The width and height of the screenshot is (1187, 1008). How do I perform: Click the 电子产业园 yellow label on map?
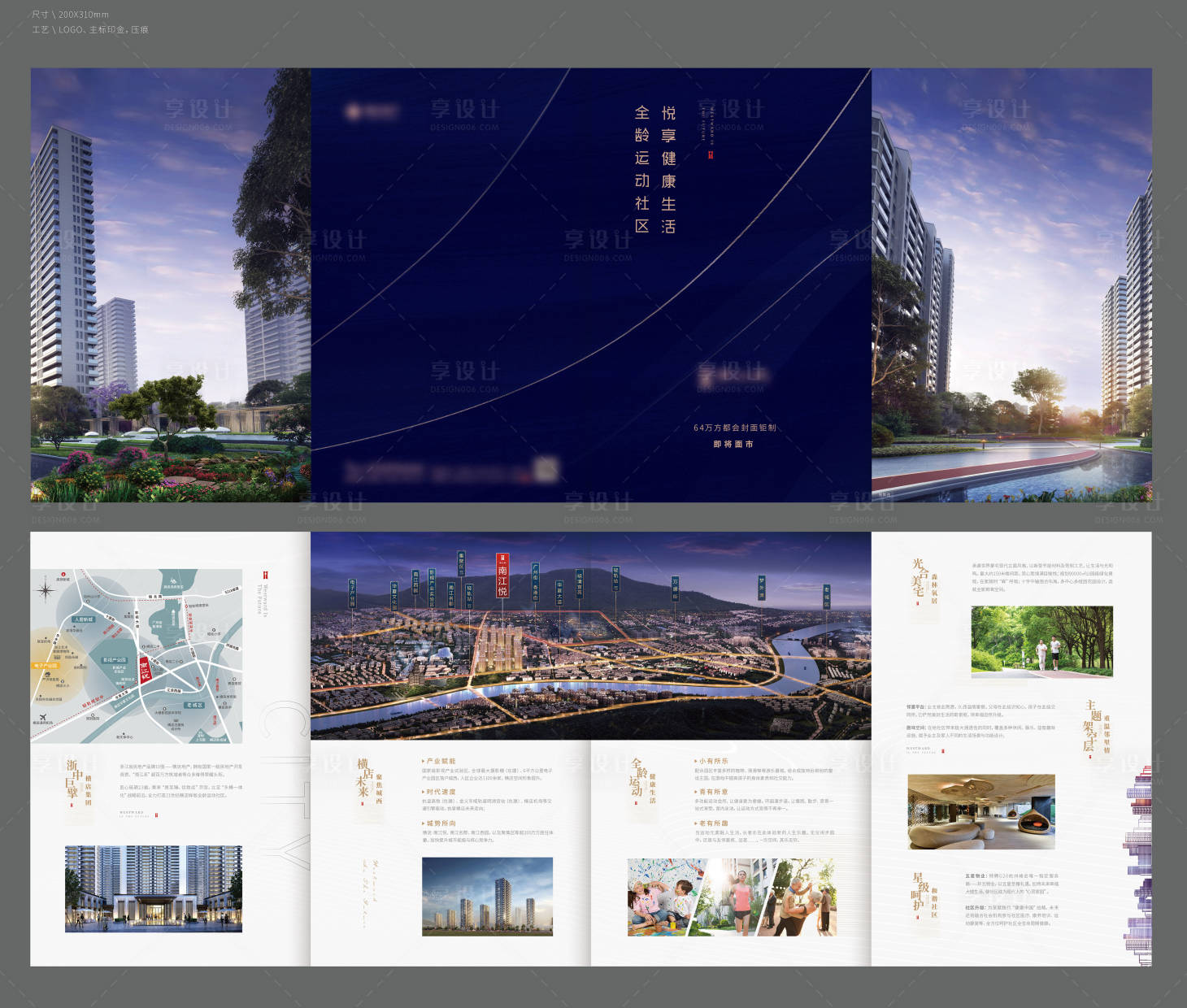click(x=46, y=666)
